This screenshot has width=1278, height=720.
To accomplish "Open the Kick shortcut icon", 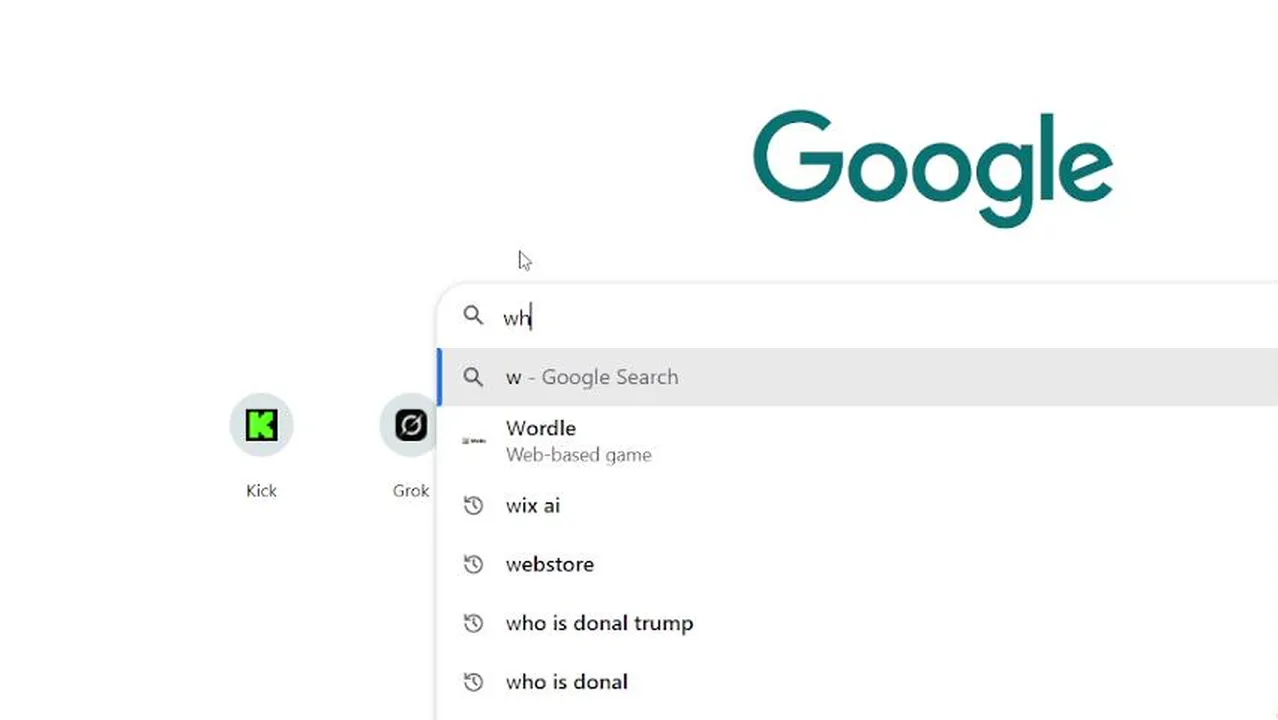I will pyautogui.click(x=261, y=425).
